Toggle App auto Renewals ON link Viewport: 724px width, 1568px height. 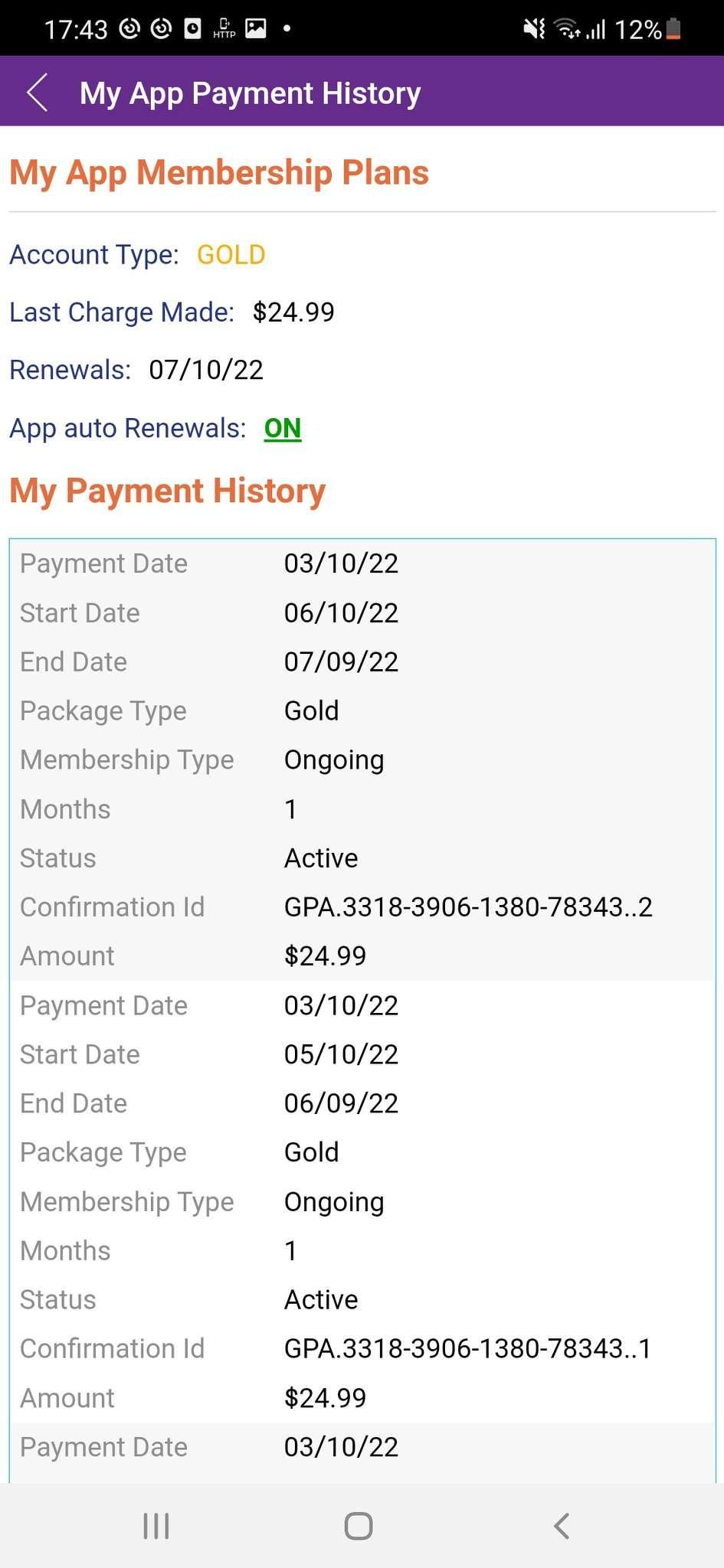[x=283, y=428]
